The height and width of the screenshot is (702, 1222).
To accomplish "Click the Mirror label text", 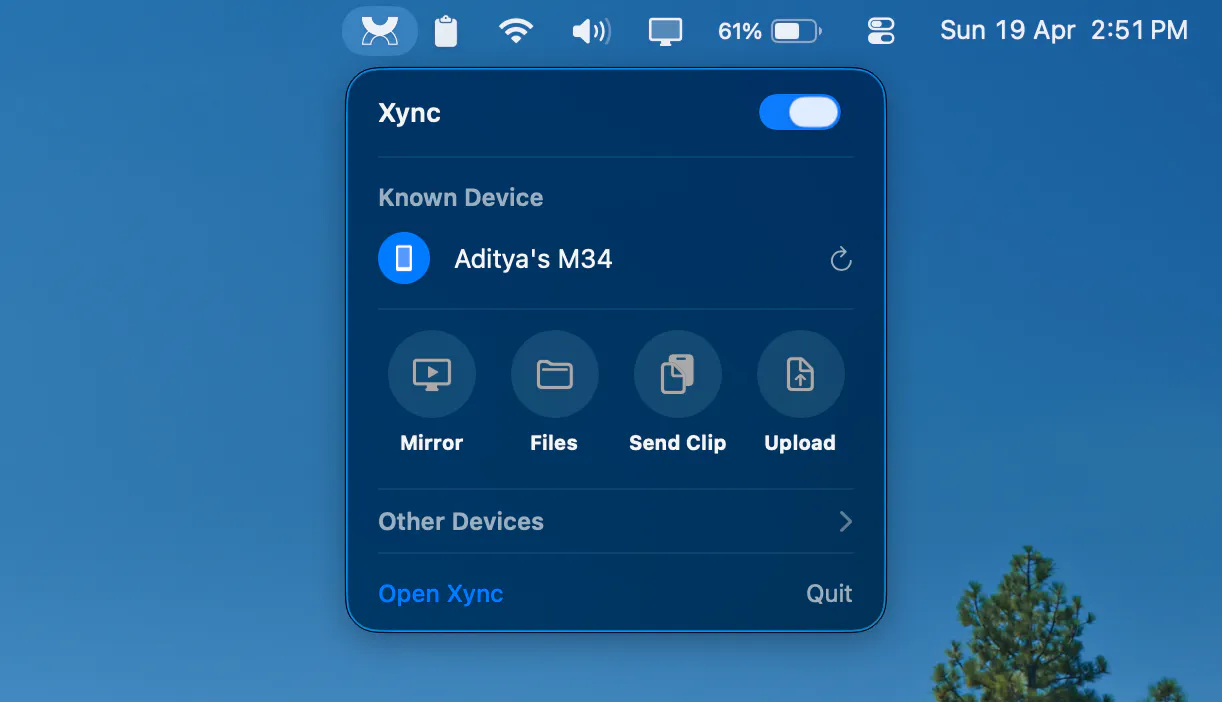I will [432, 443].
